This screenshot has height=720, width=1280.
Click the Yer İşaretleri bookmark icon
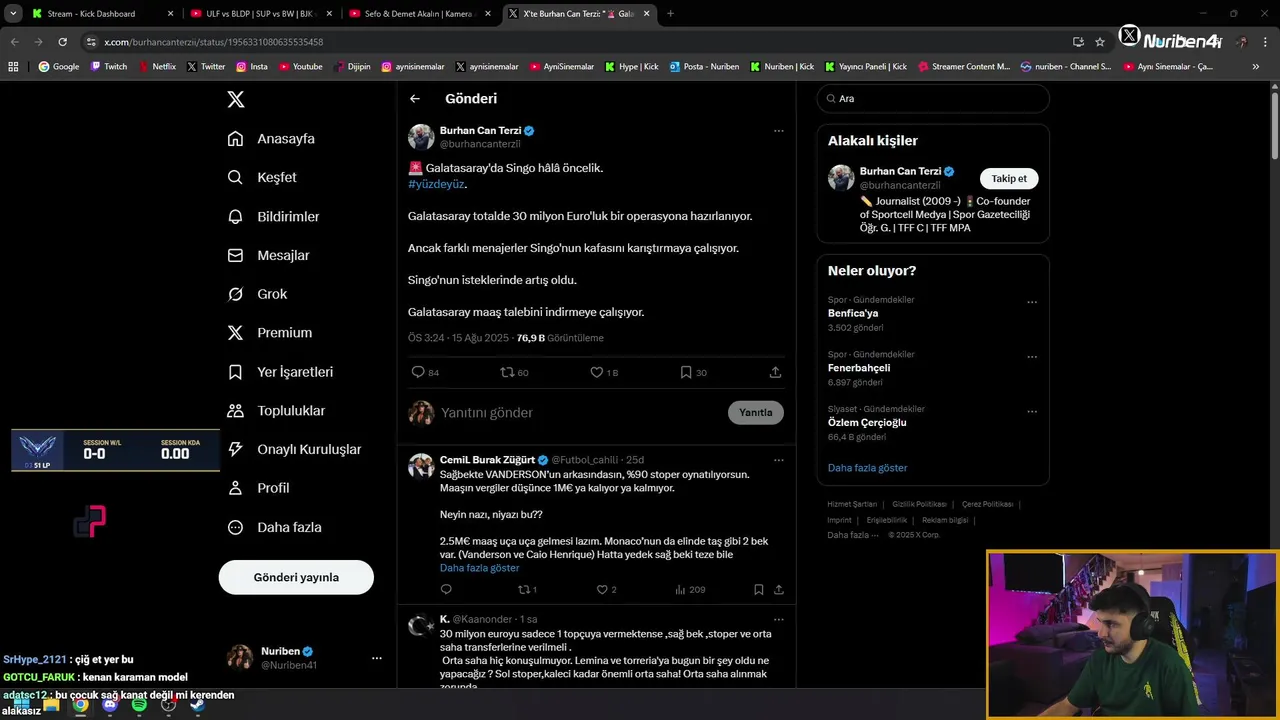pos(235,372)
